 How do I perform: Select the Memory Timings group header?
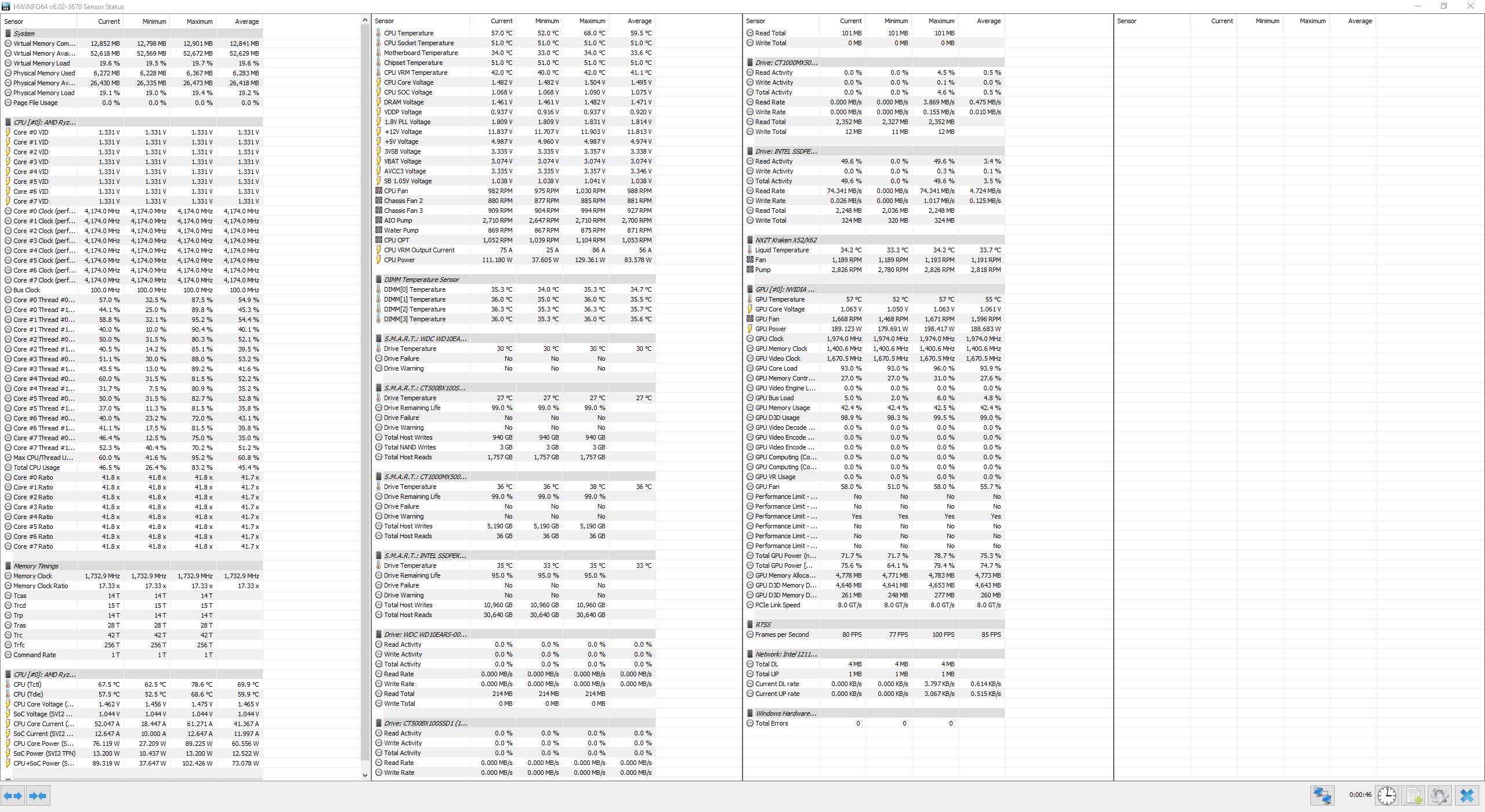pyautogui.click(x=35, y=566)
